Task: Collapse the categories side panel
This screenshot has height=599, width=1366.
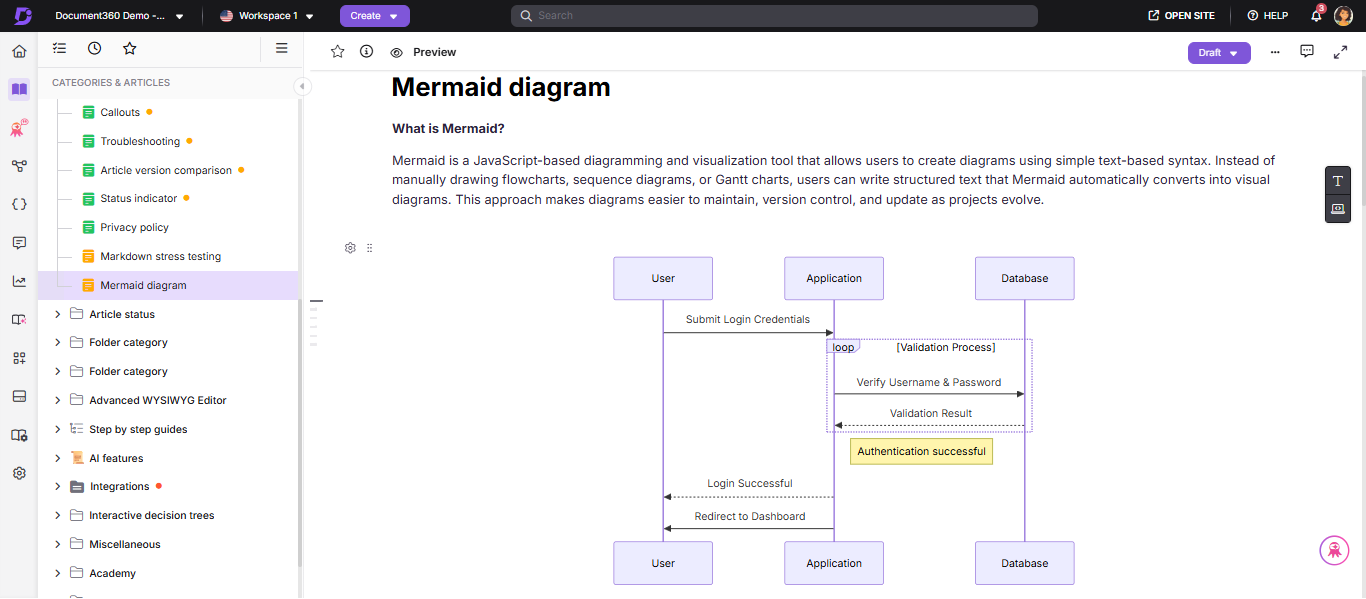Action: point(302,87)
